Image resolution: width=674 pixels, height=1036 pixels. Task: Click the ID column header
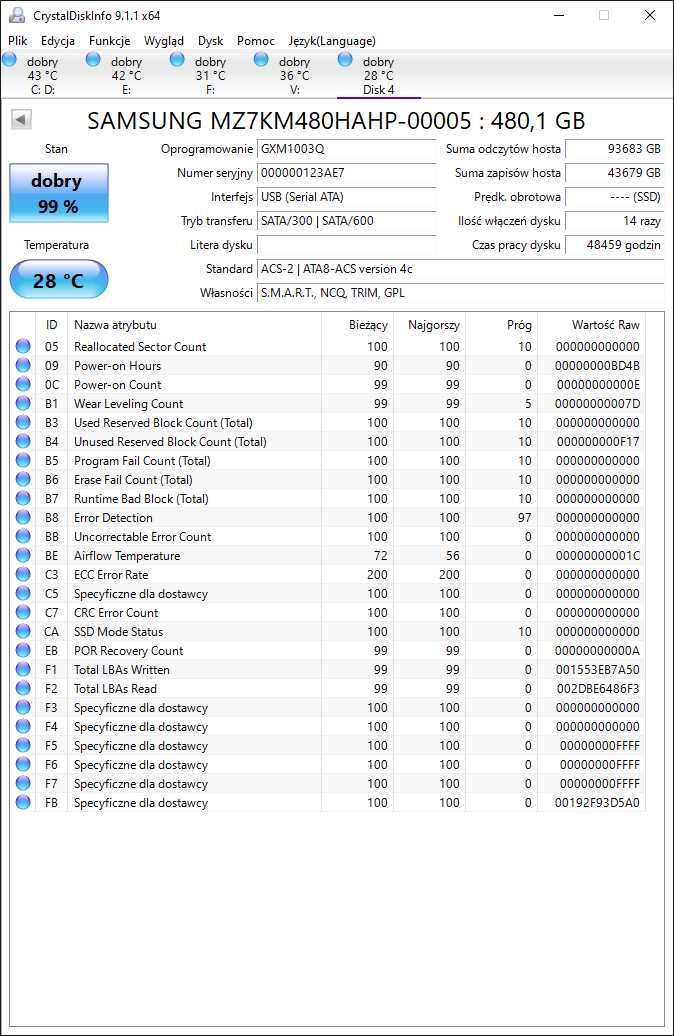click(52, 324)
